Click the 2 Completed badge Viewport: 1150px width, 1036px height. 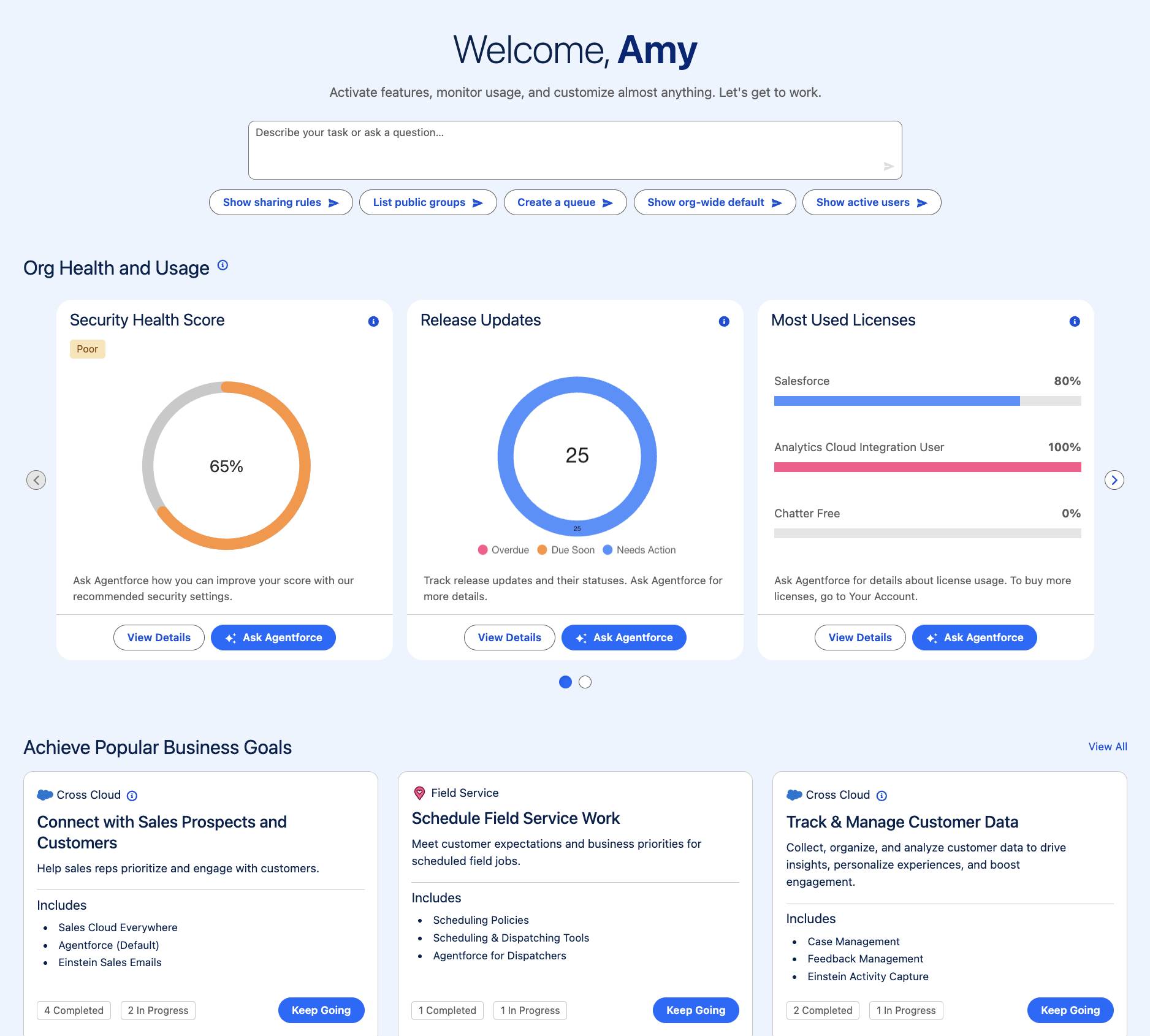point(823,1010)
